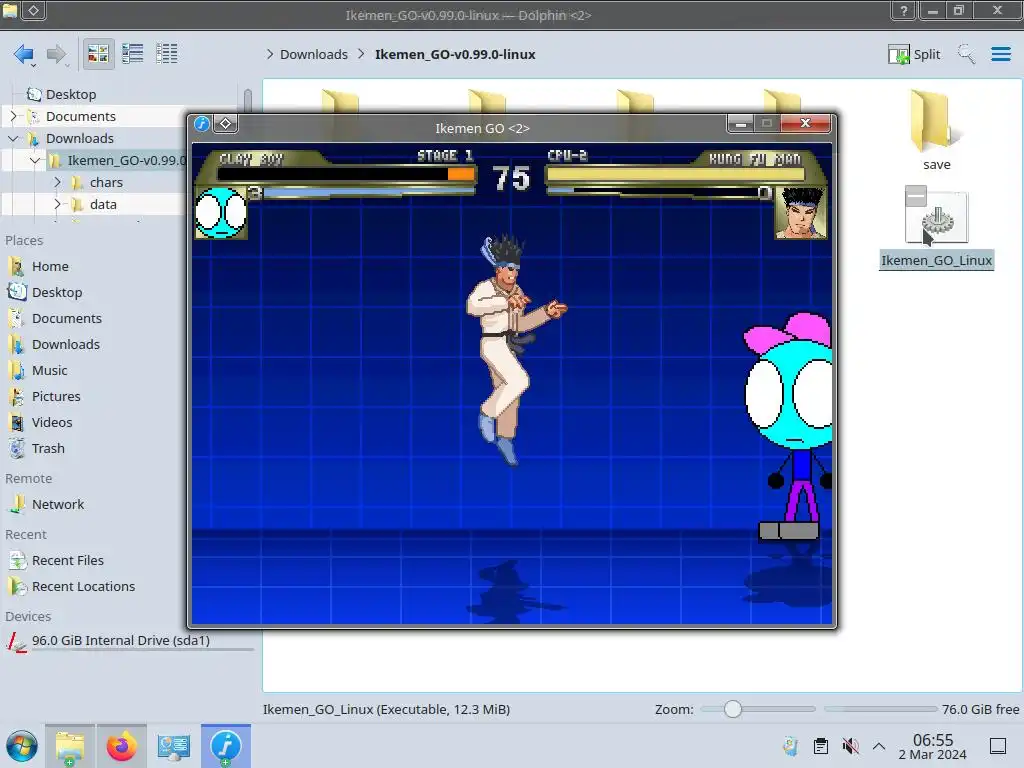
Task: Expand hidden system tray icons
Action: [879, 746]
